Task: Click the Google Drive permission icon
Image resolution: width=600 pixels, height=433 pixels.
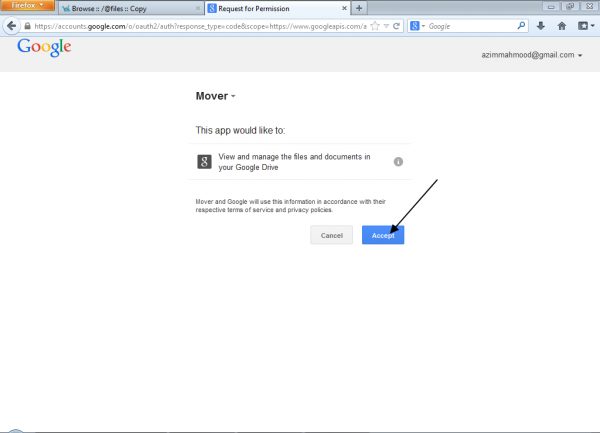Action: (x=204, y=162)
